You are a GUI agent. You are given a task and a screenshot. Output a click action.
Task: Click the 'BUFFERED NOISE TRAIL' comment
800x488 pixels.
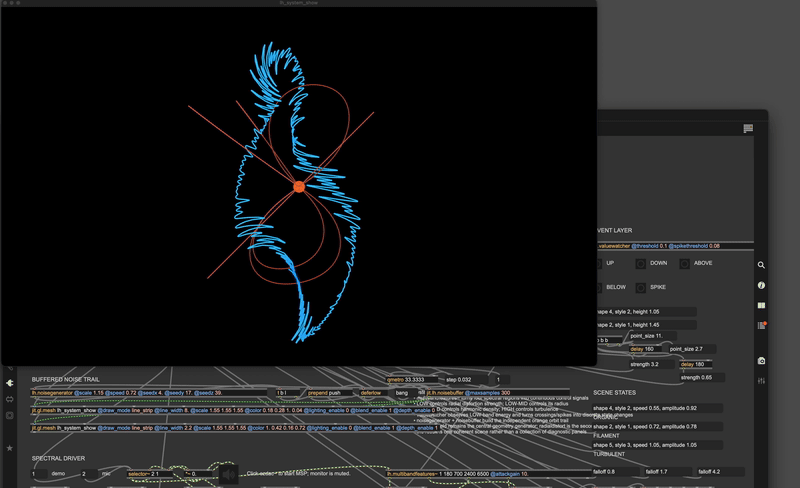coord(65,379)
